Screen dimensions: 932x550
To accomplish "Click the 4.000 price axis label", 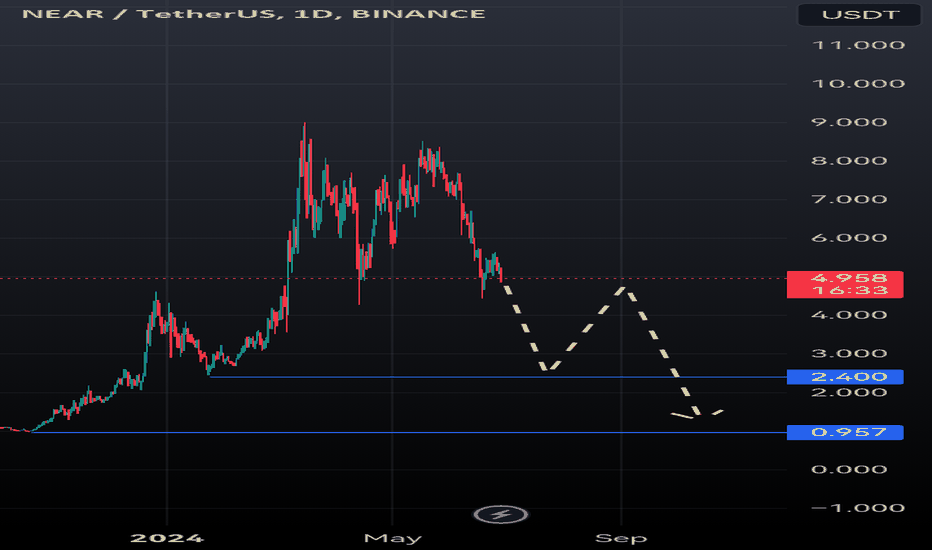I will 849,315.
